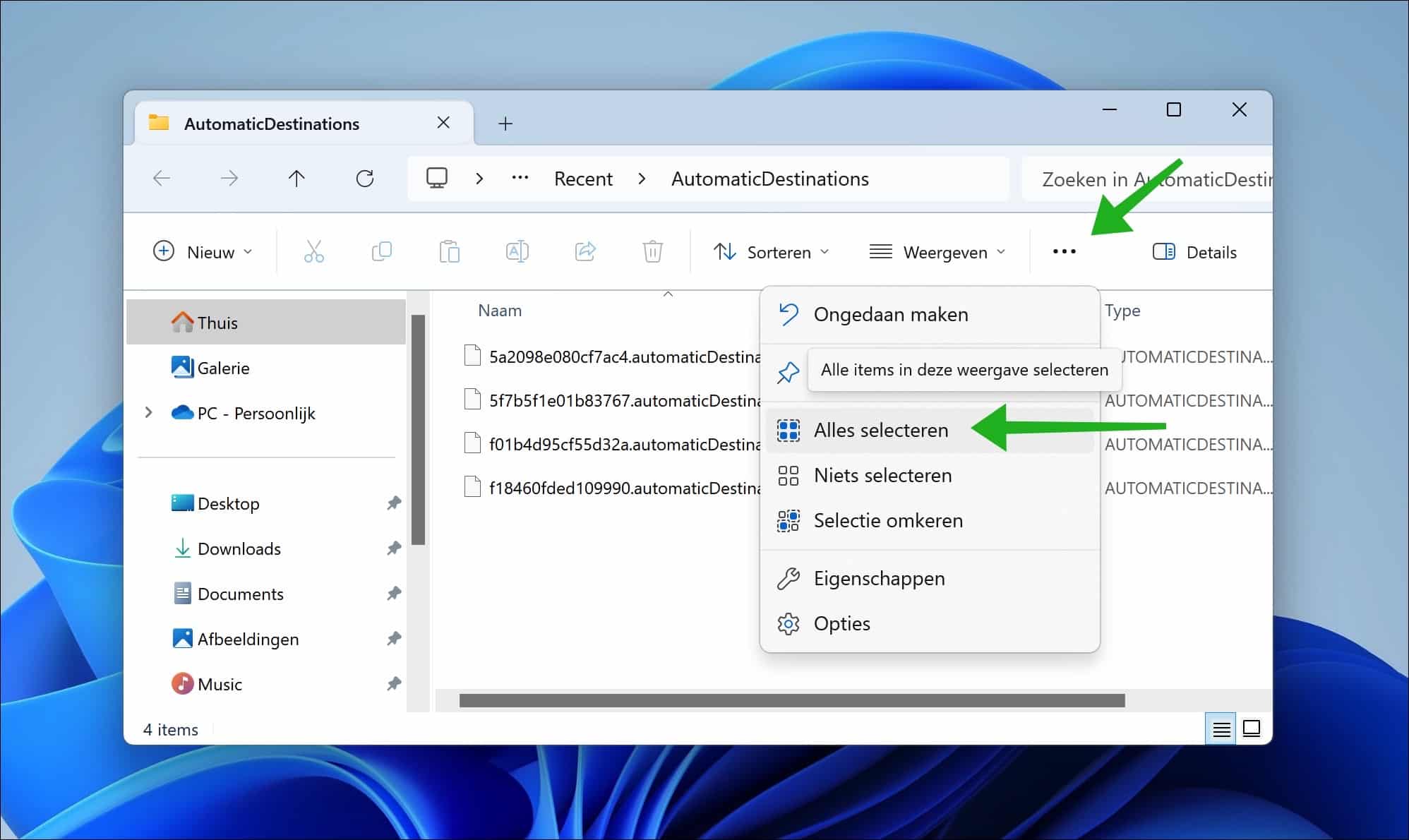Click the Copy icon in toolbar

click(381, 252)
